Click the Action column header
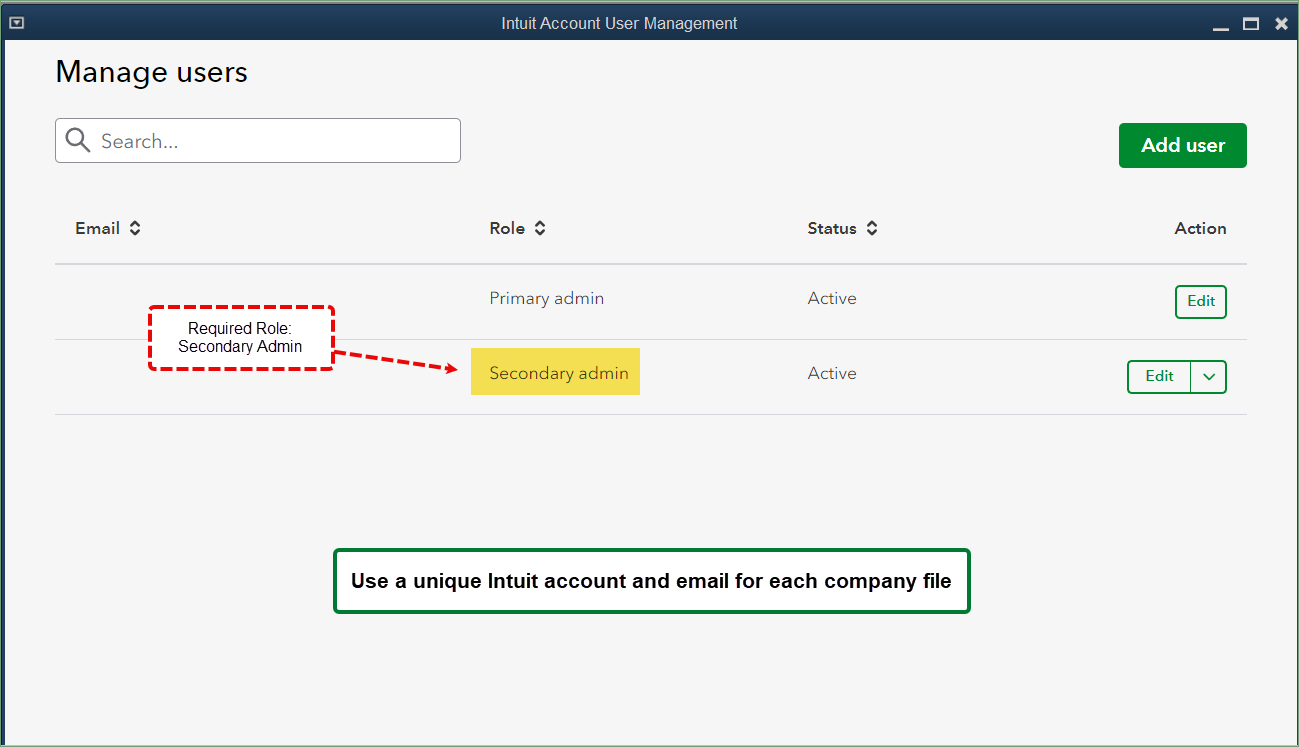This screenshot has width=1299, height=747. [x=1200, y=228]
